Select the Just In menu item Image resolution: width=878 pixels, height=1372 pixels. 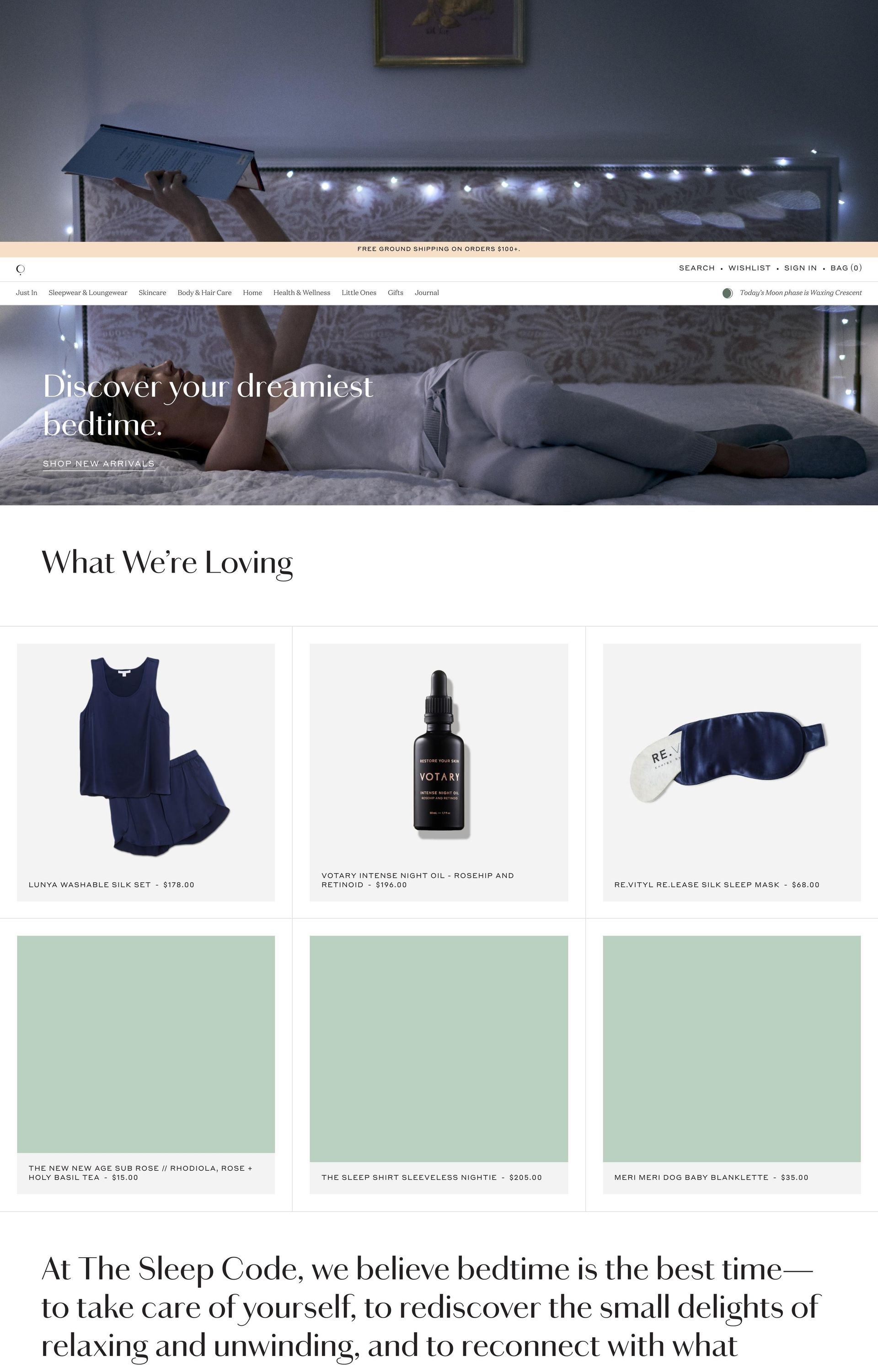pyautogui.click(x=26, y=292)
